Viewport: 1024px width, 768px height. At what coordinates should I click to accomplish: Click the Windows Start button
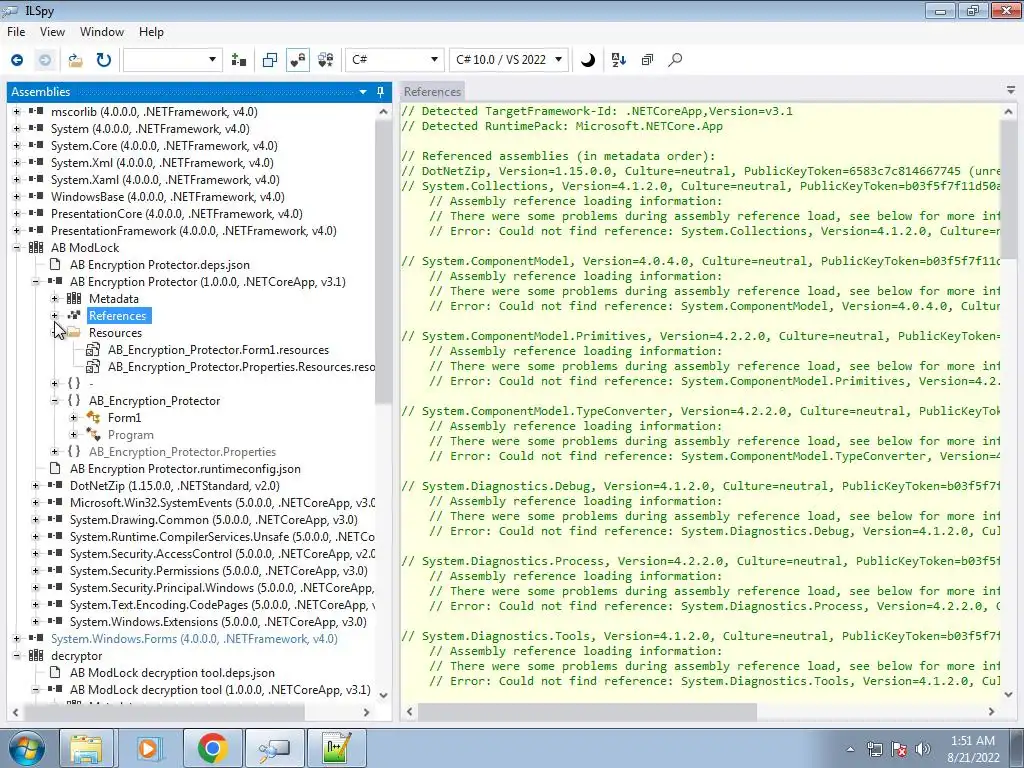pos(27,748)
